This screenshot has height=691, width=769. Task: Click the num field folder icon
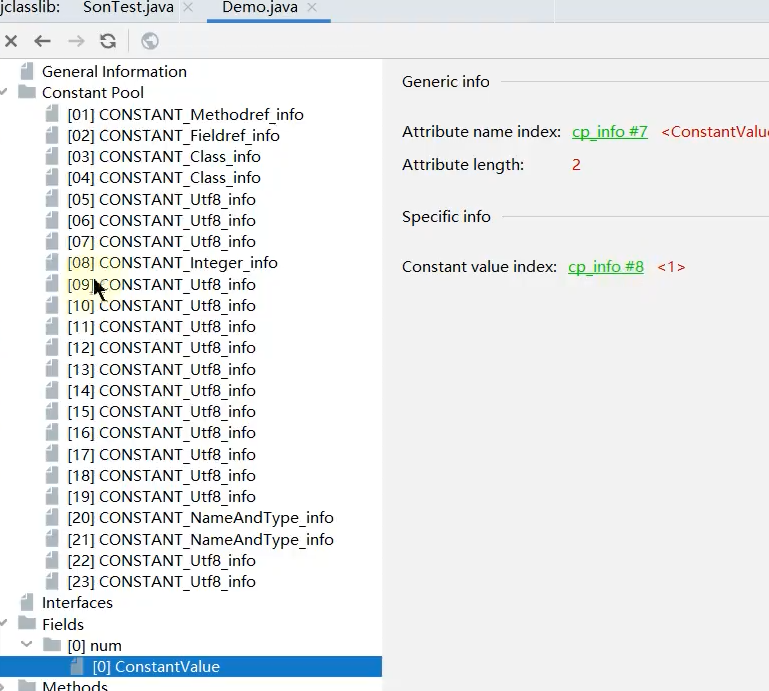click(x=52, y=644)
